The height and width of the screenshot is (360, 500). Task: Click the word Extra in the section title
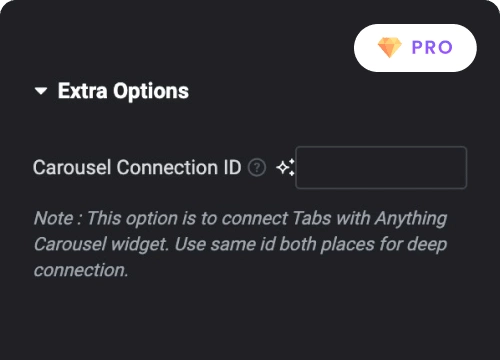point(83,91)
